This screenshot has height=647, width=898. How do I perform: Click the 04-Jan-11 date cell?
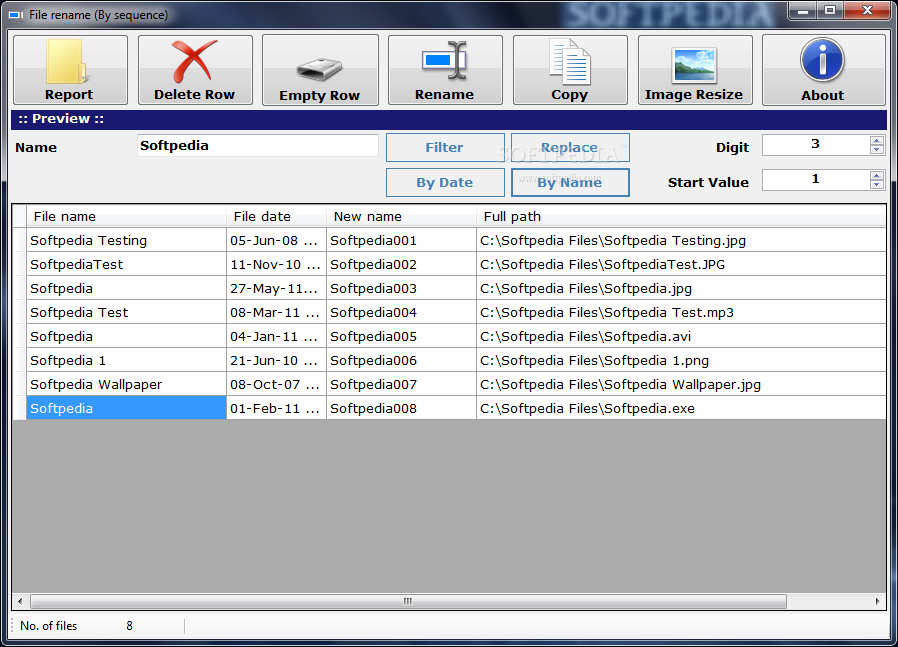276,337
